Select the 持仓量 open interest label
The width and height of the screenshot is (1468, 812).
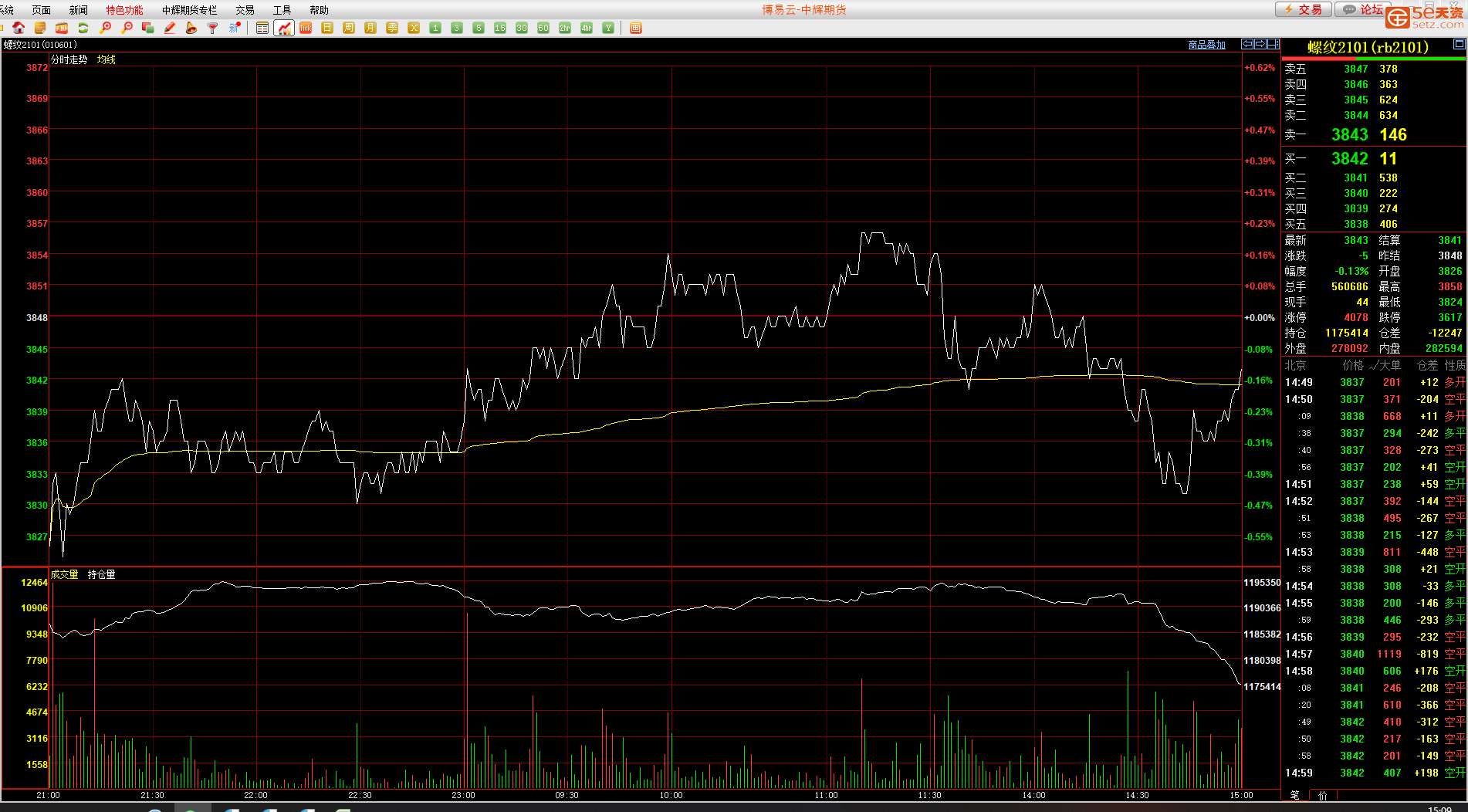pyautogui.click(x=102, y=574)
